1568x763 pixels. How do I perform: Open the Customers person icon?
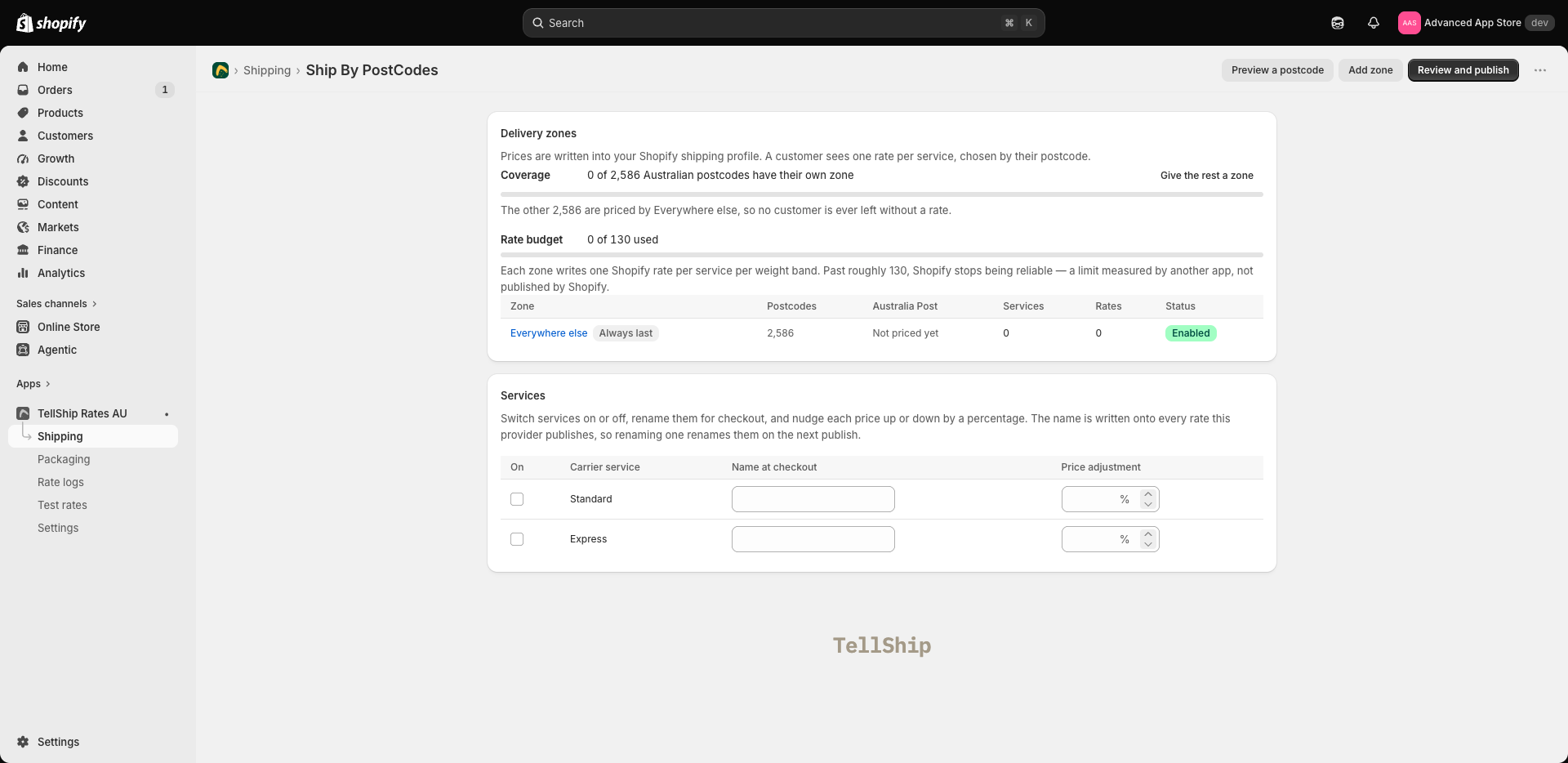[x=23, y=136]
